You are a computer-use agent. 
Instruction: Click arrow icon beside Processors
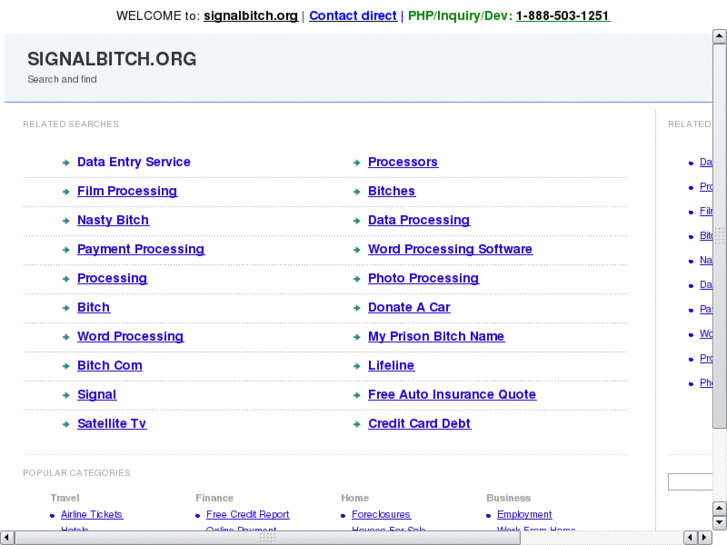(x=357, y=163)
